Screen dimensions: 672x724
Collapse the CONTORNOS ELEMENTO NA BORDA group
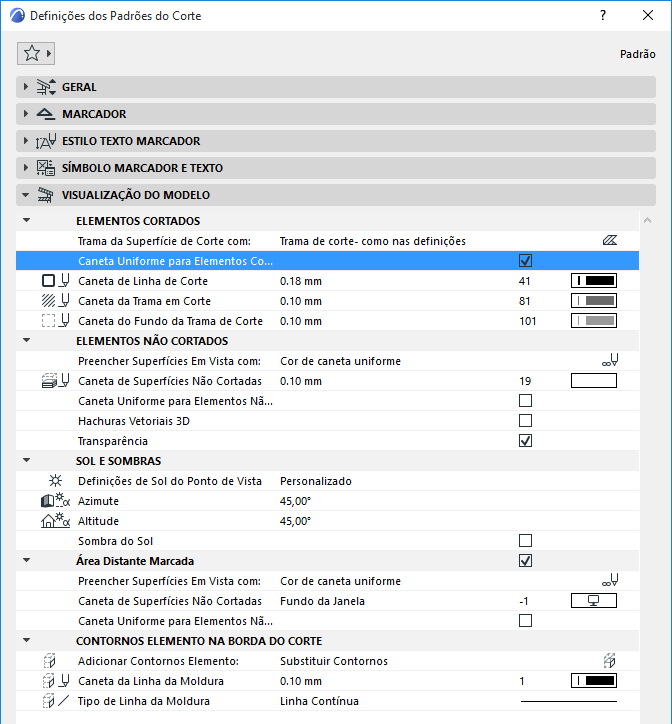click(x=27, y=640)
